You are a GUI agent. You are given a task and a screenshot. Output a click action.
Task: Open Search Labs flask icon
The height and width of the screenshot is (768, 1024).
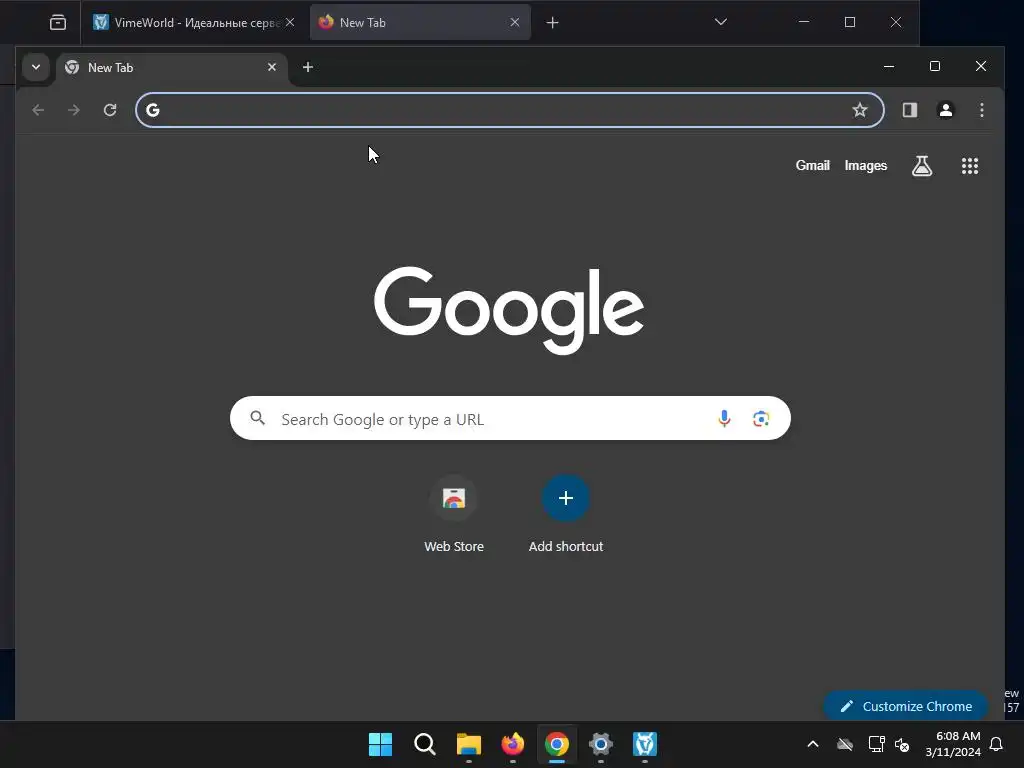tap(921, 166)
